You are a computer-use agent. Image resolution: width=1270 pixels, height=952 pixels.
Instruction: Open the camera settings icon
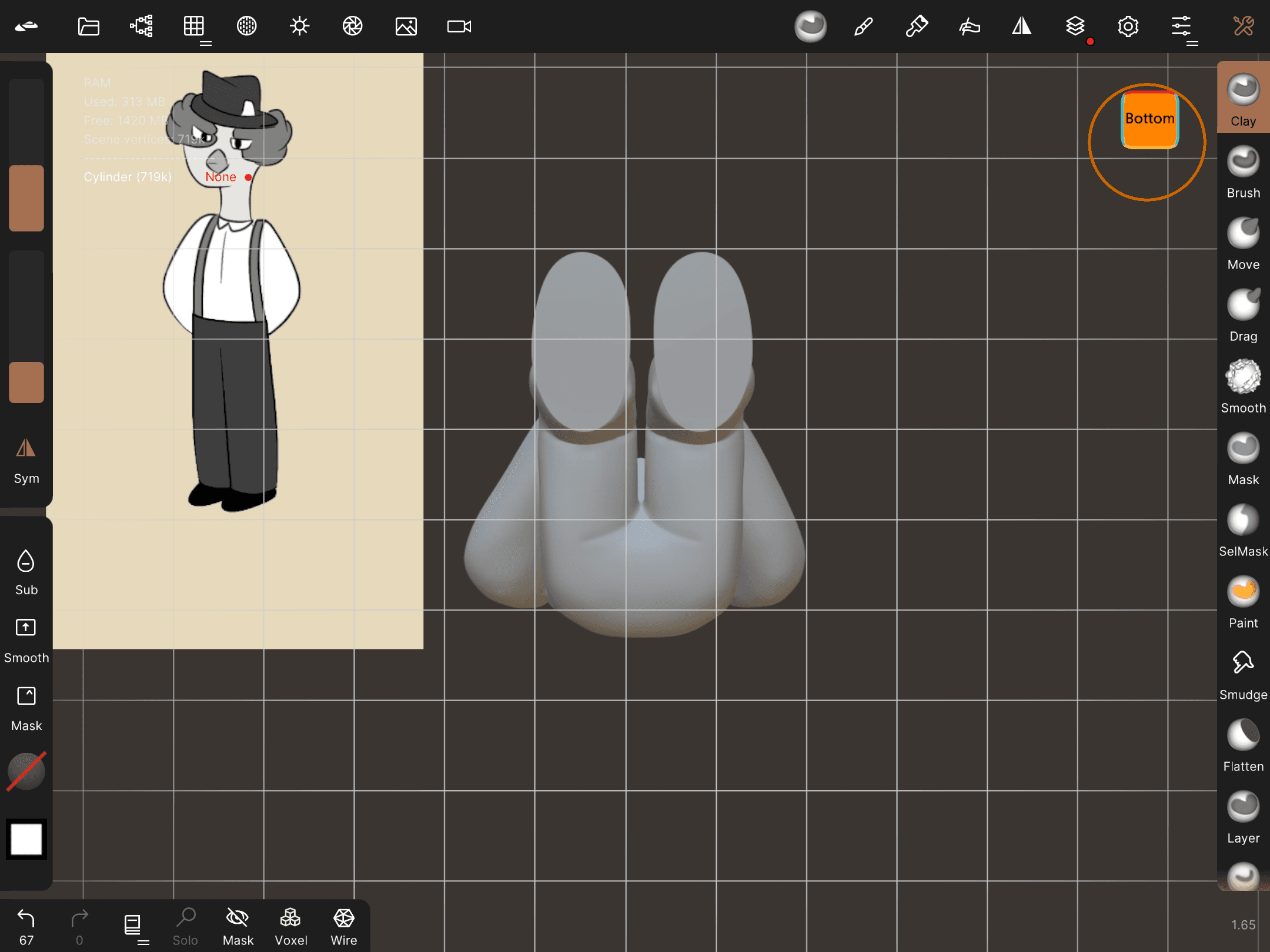coord(459,26)
